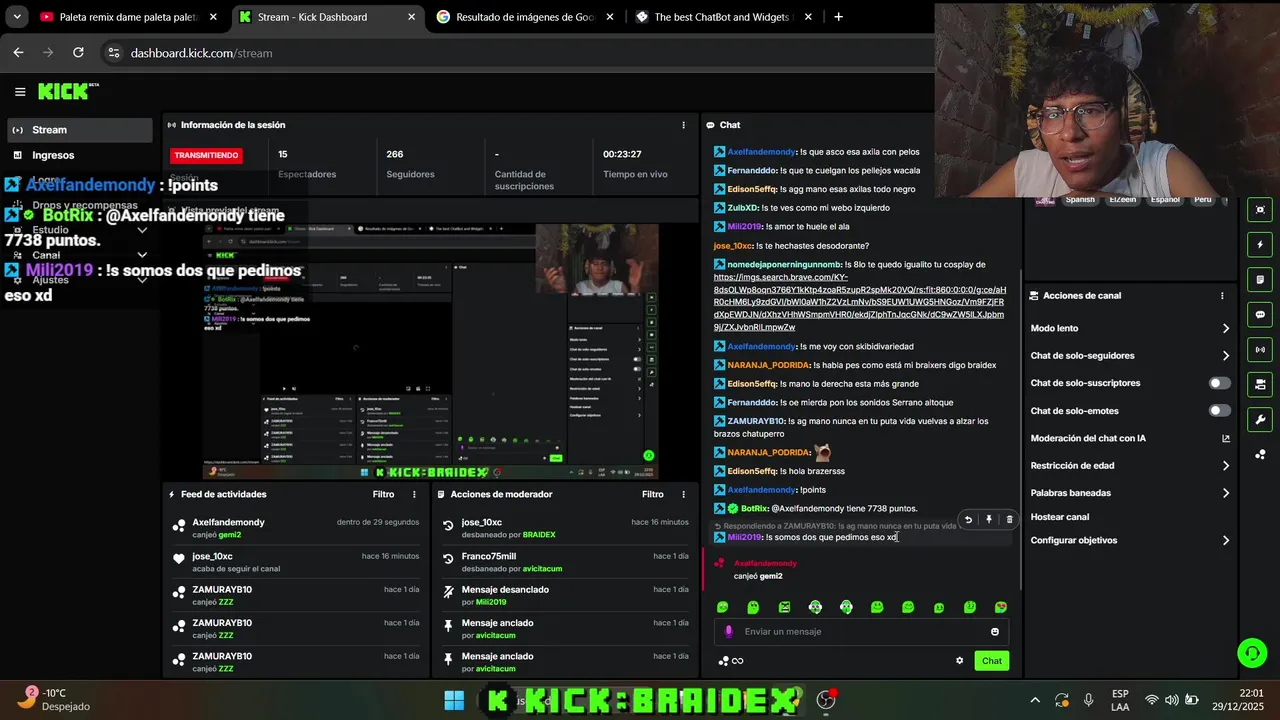Open chat settings gear icon
Screen dimensions: 1280x720
tap(960, 661)
